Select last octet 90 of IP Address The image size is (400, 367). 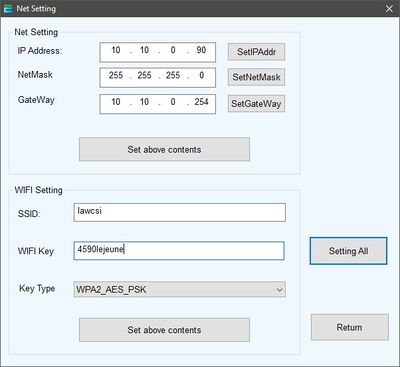pyautogui.click(x=201, y=50)
